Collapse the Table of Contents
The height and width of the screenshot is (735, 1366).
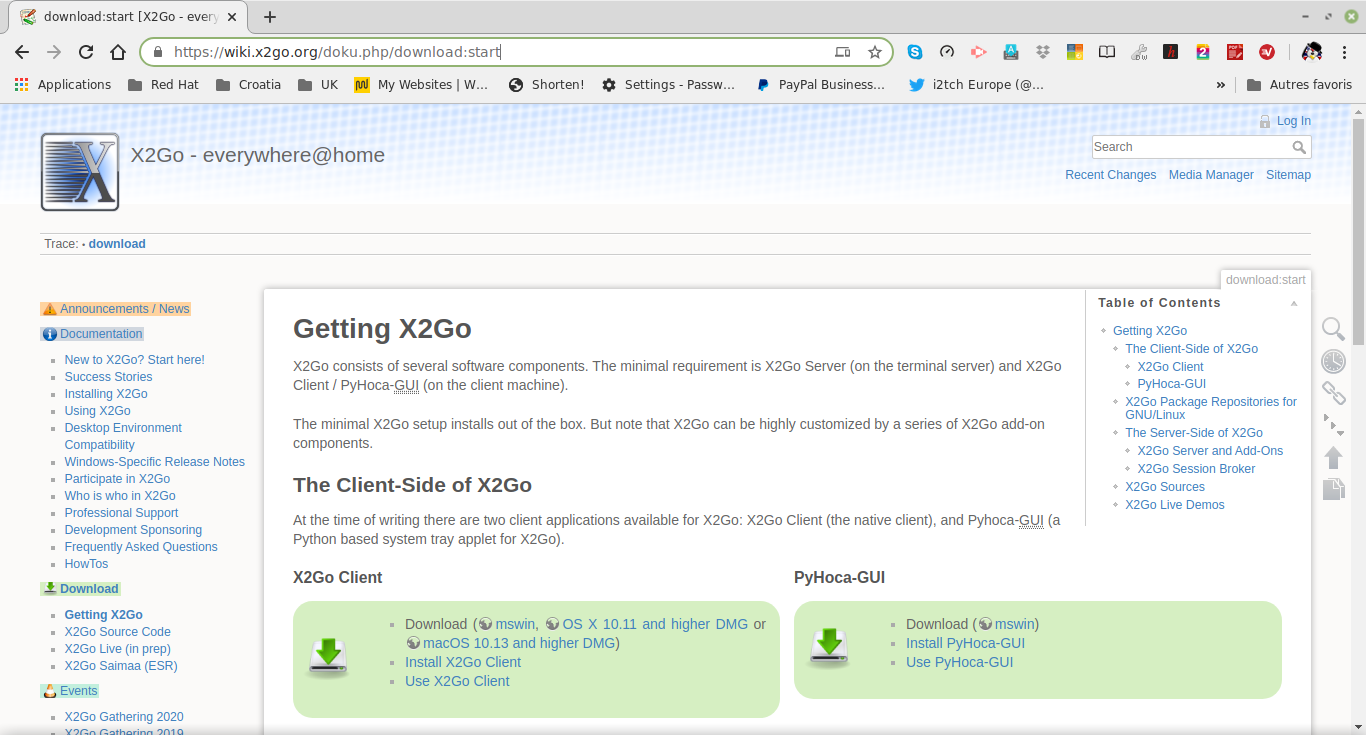[x=1294, y=303]
